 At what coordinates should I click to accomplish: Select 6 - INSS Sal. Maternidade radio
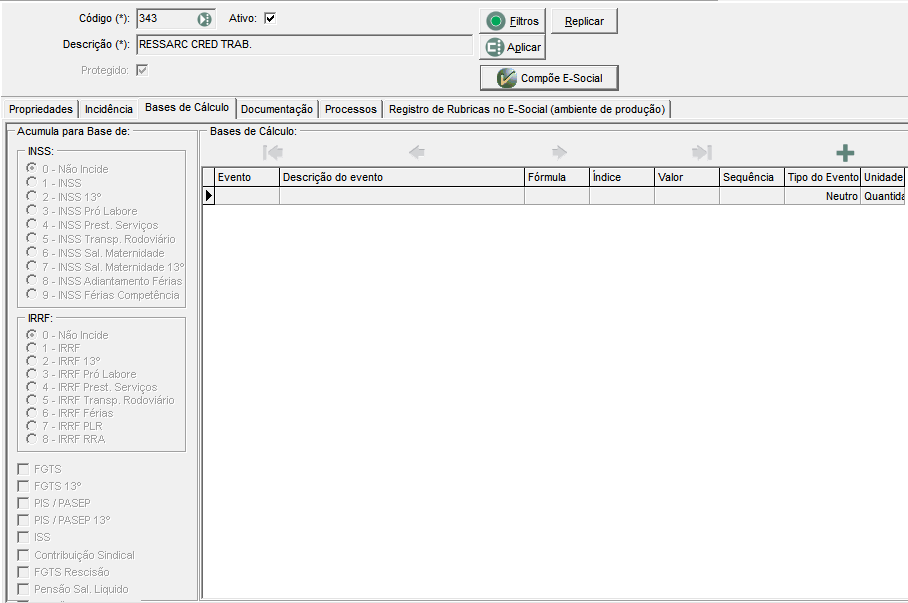point(31,252)
